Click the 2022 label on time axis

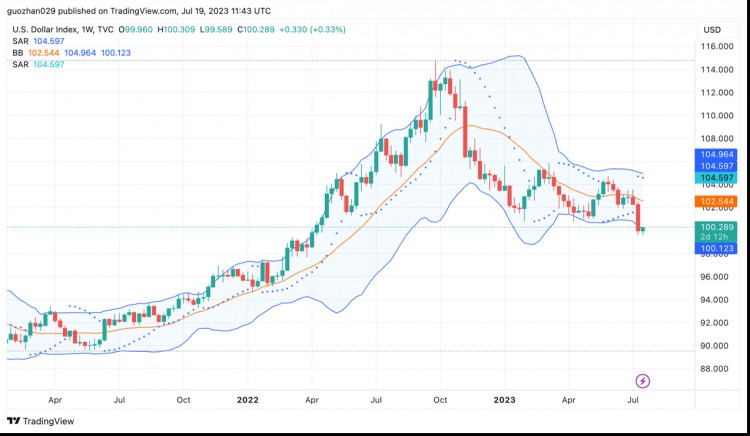pos(247,398)
